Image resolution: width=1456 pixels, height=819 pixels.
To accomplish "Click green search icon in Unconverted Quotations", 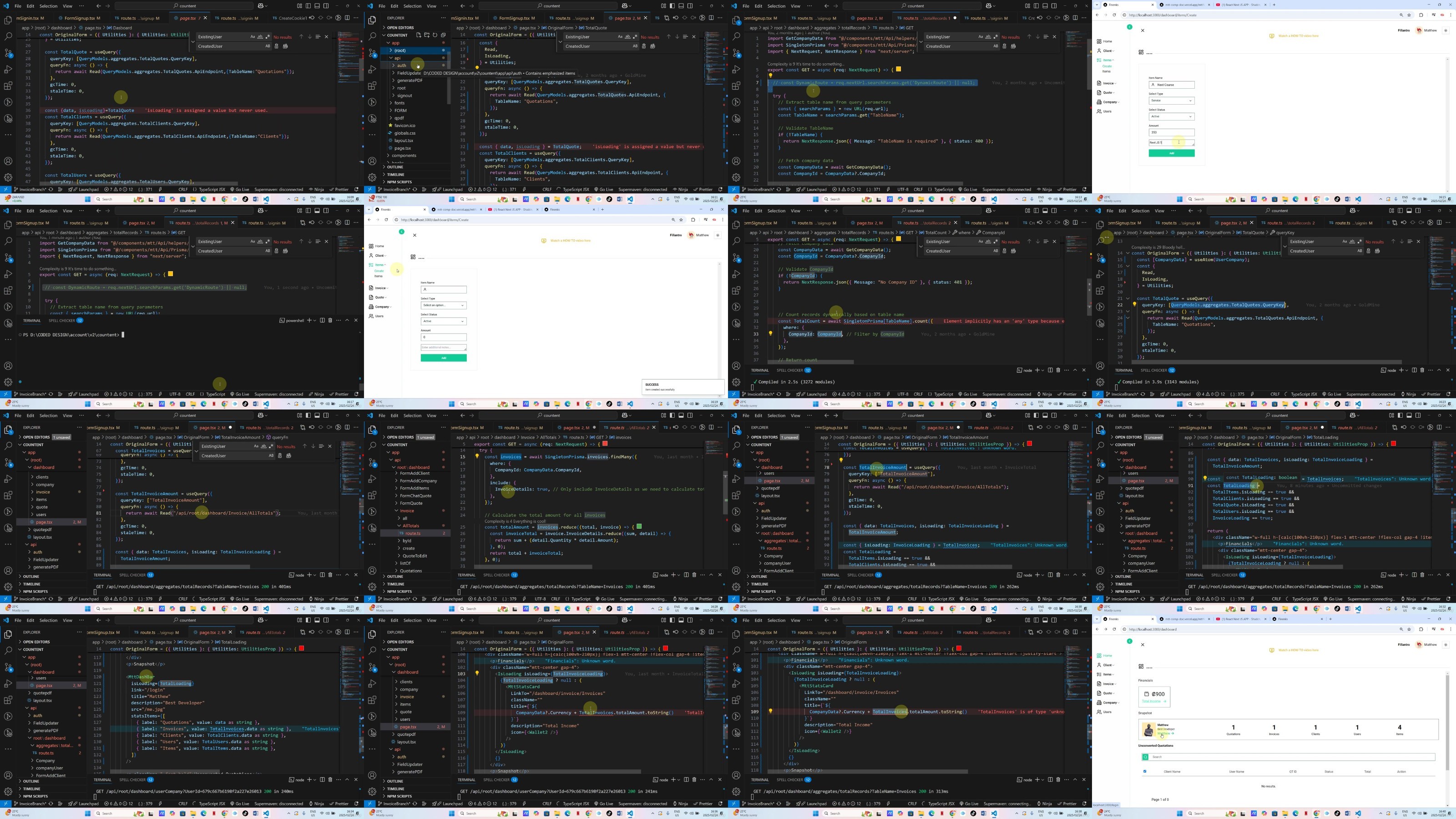I will pos(1145,757).
